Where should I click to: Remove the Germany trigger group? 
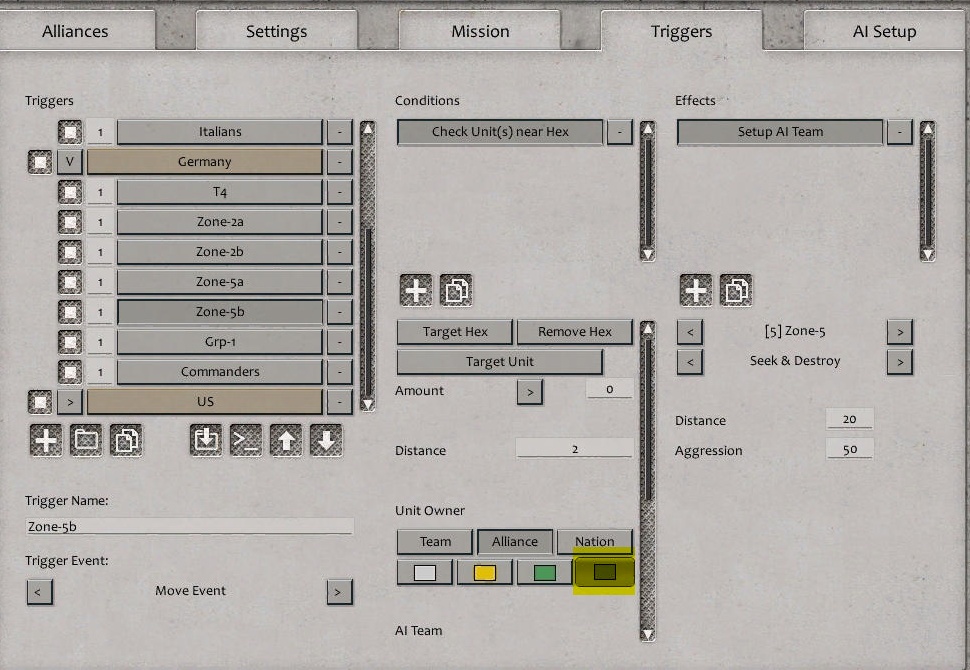tap(340, 162)
